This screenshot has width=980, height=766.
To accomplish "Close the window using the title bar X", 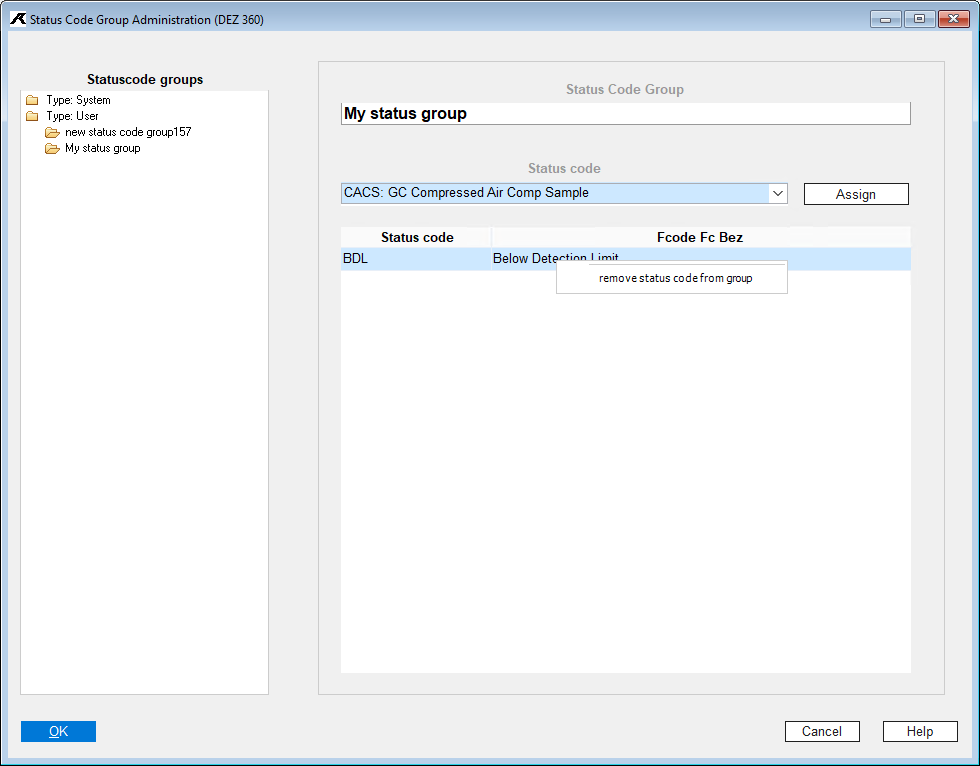I will 952,19.
